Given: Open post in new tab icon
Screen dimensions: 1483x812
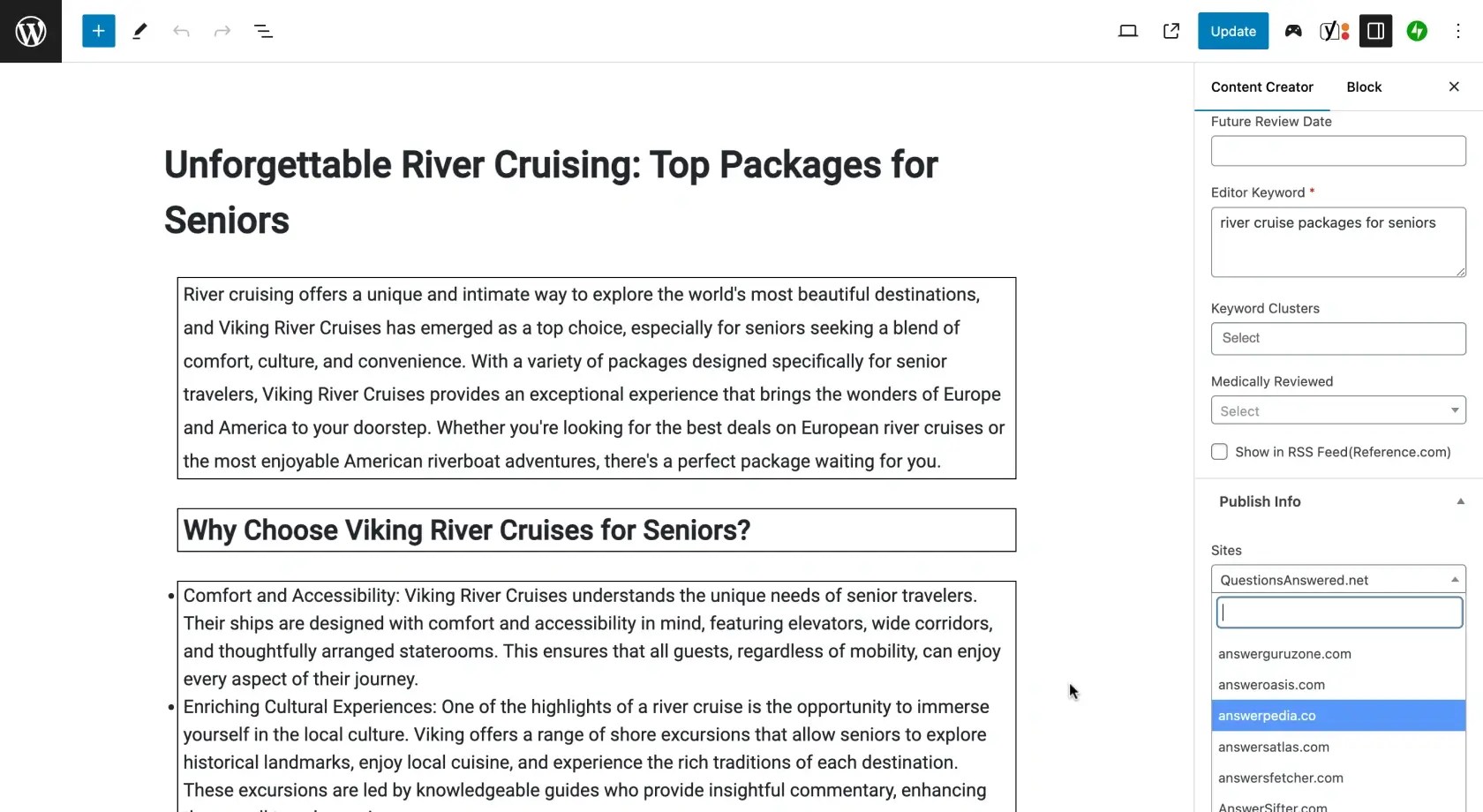Looking at the screenshot, I should click(x=1171, y=31).
